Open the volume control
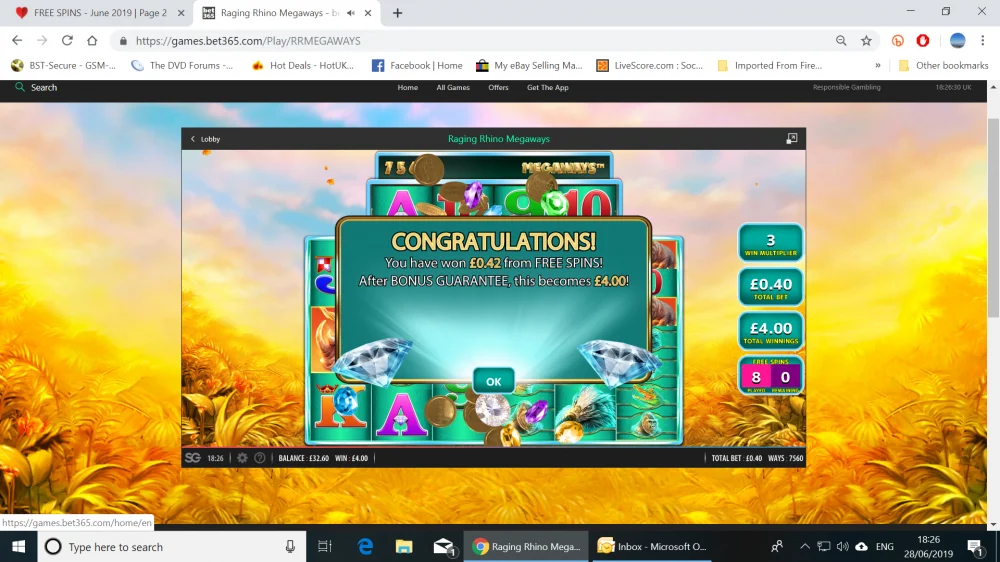The image size is (1000, 562). [842, 547]
